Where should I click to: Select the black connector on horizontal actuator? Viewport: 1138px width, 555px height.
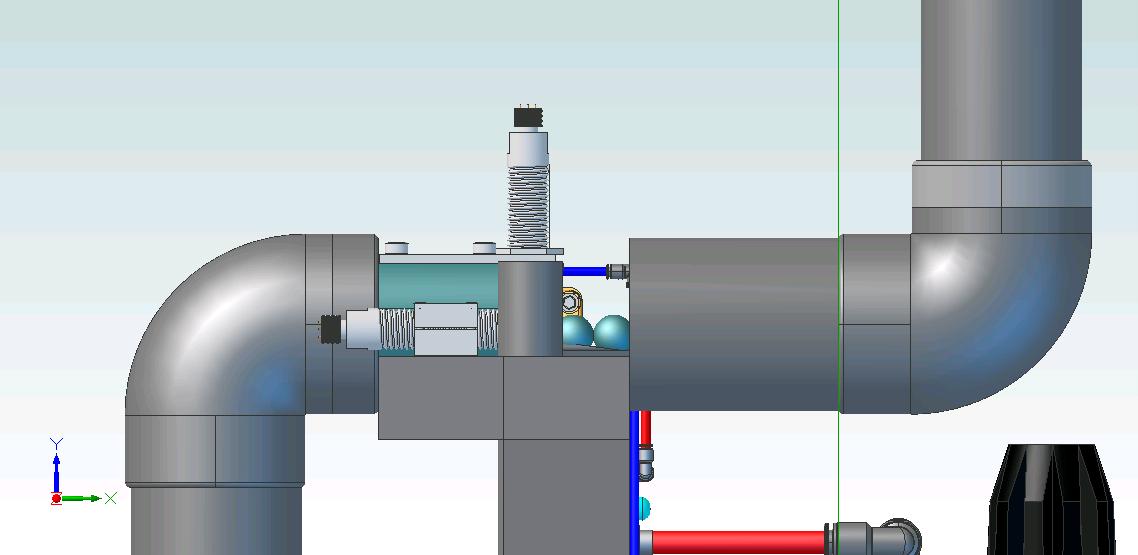point(330,329)
